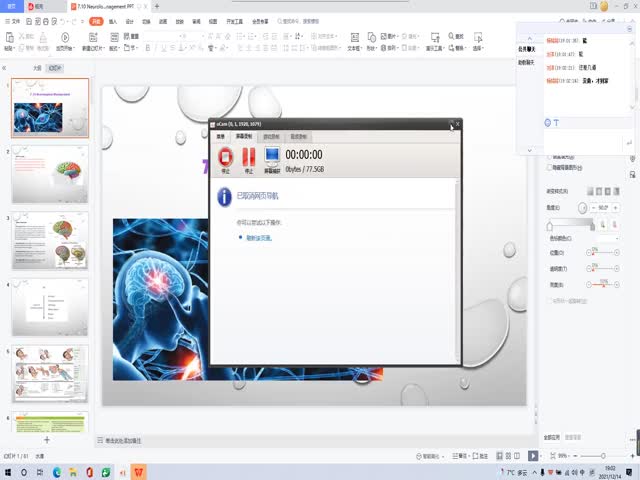Click the screen capture monitor icon
Image resolution: width=640 pixels, height=480 pixels.
click(x=271, y=156)
